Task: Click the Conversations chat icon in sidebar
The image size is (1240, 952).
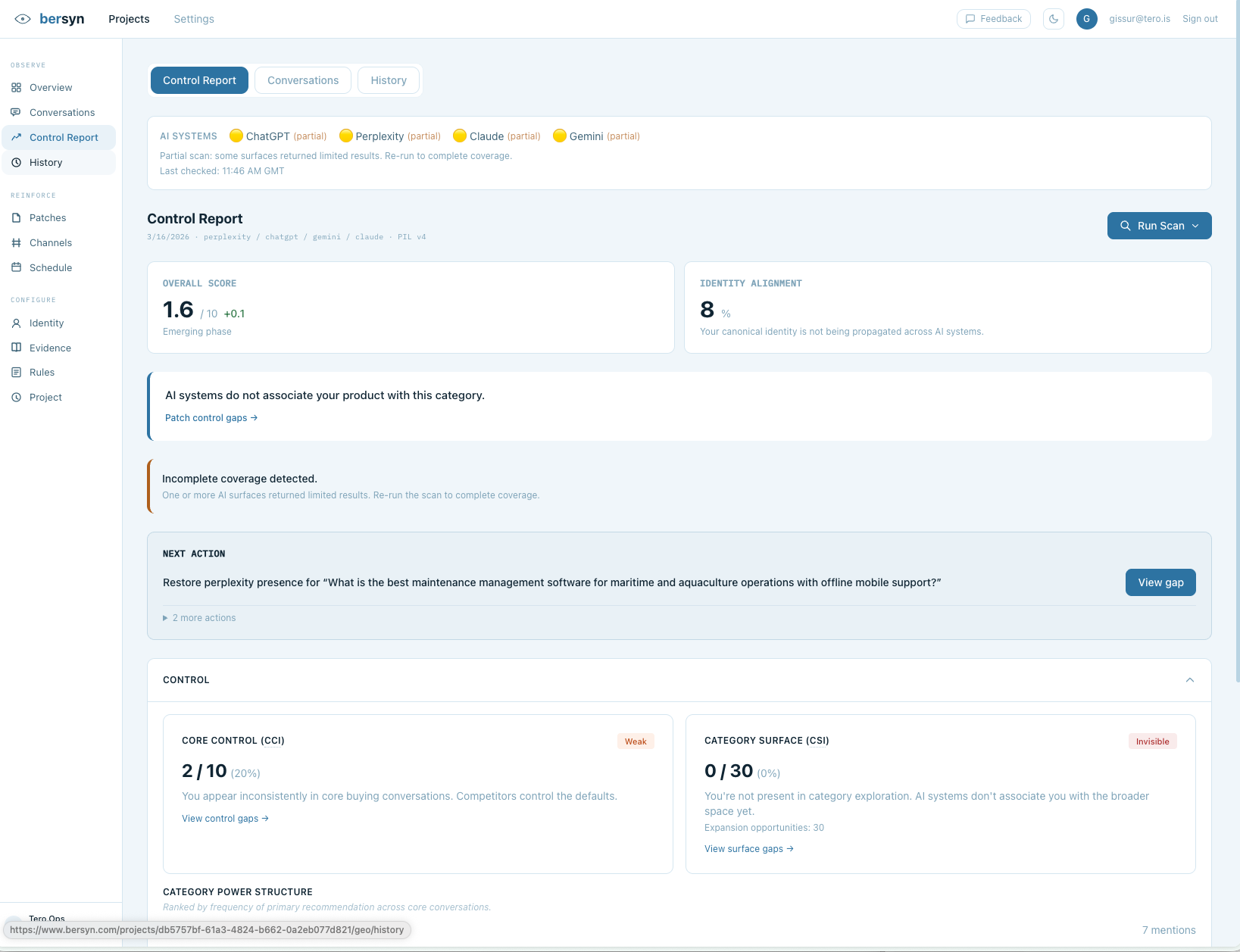Action: coord(16,112)
